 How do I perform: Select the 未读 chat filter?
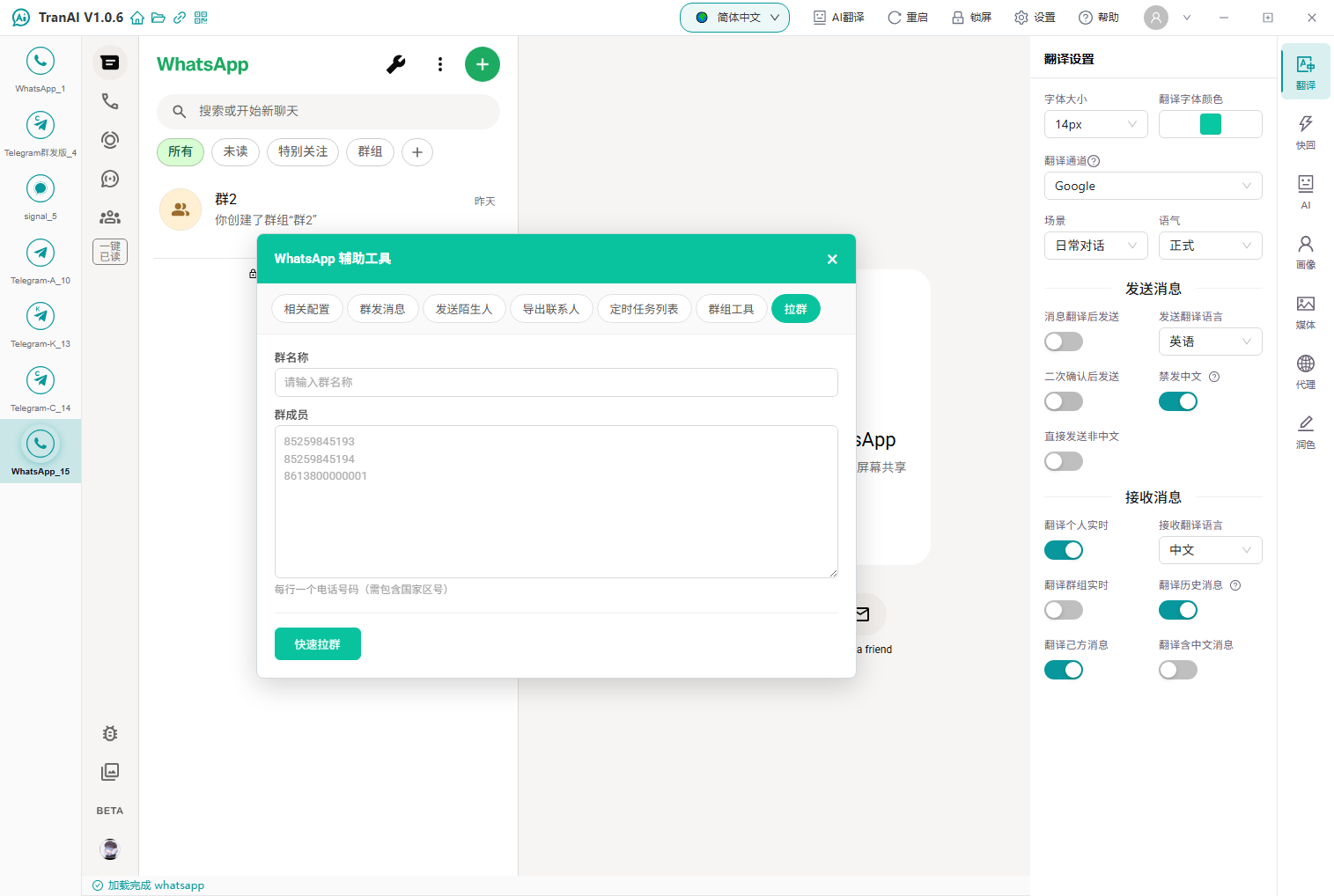[235, 151]
